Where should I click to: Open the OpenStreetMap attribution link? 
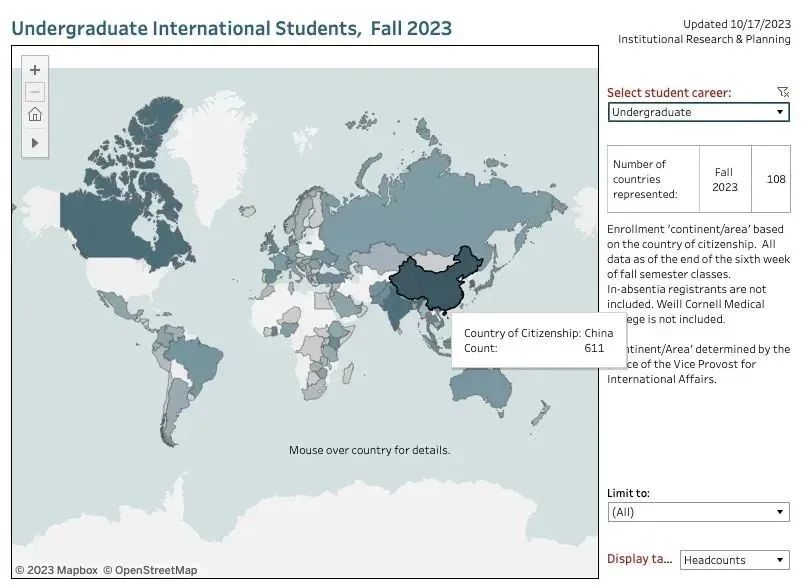pos(151,569)
